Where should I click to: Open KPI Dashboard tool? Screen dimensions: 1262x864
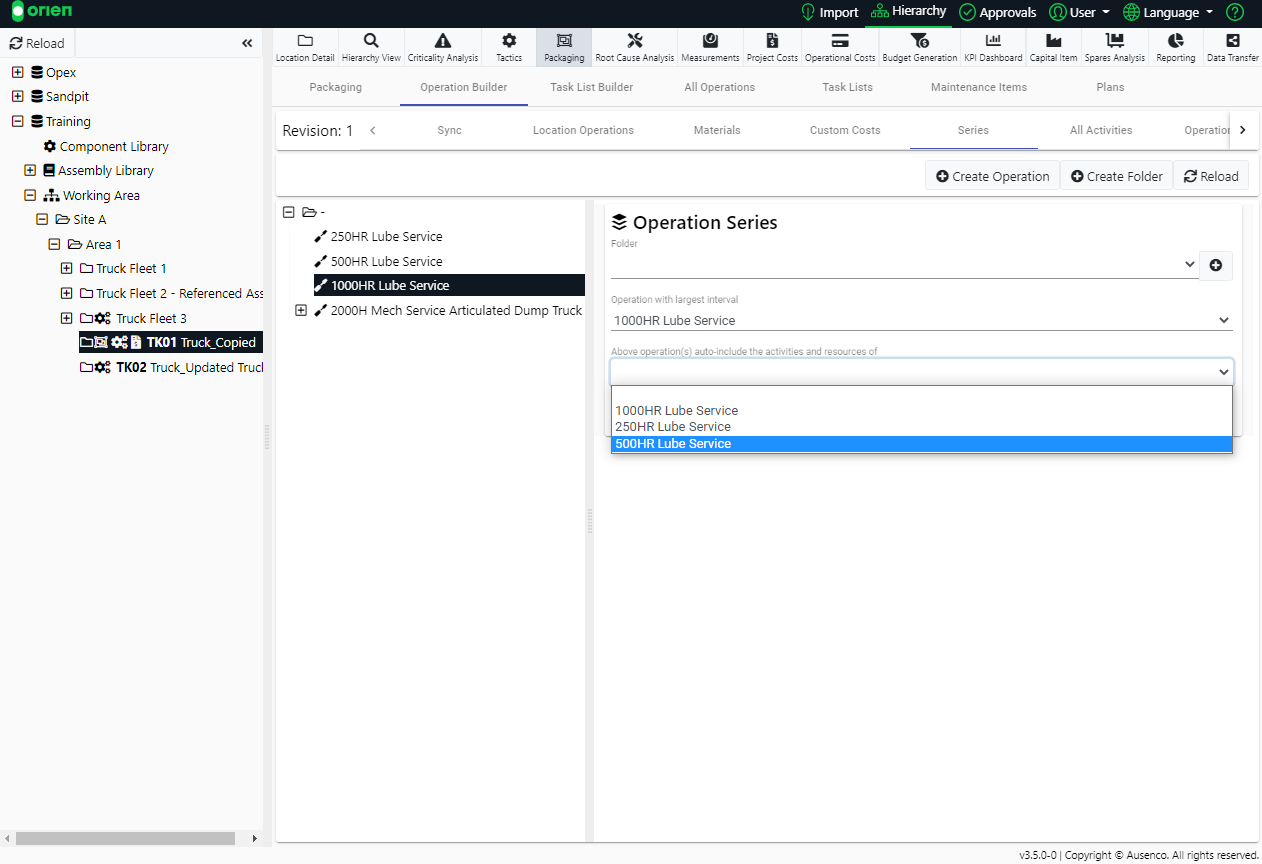coord(993,47)
